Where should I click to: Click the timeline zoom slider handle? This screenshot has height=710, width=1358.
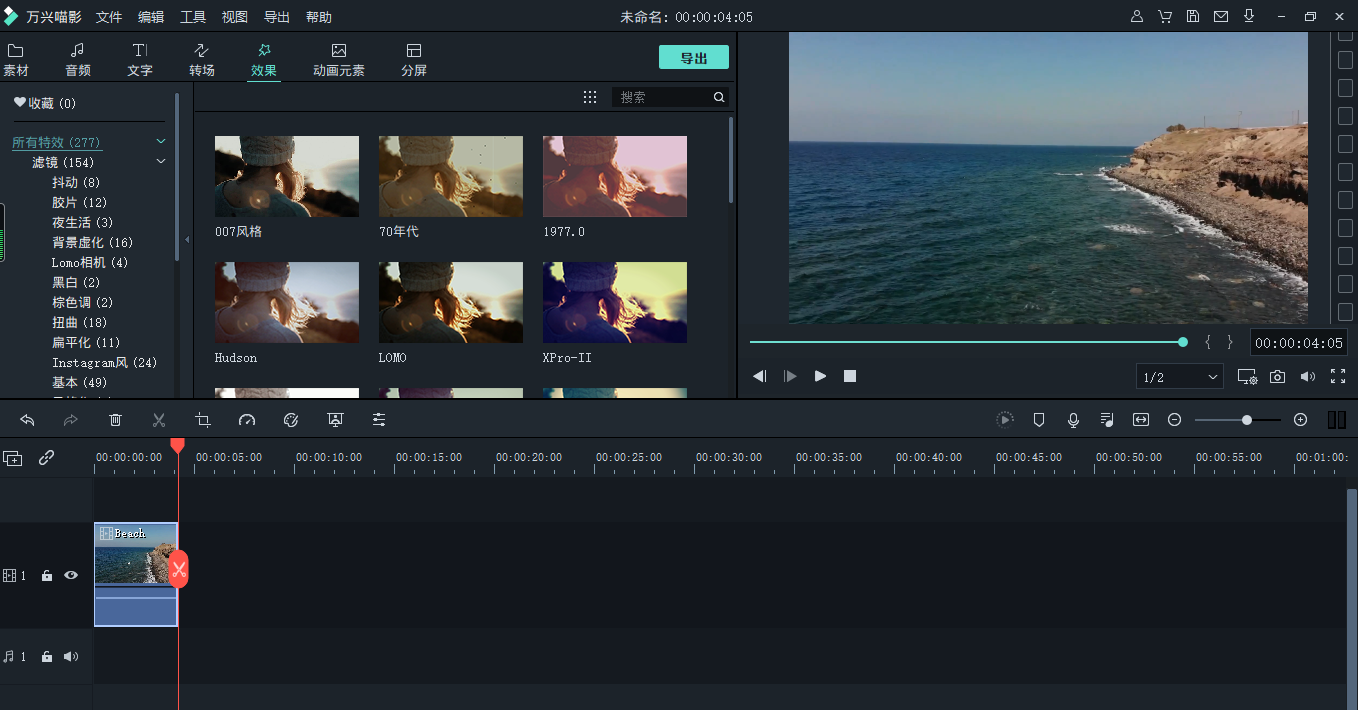coord(1247,420)
